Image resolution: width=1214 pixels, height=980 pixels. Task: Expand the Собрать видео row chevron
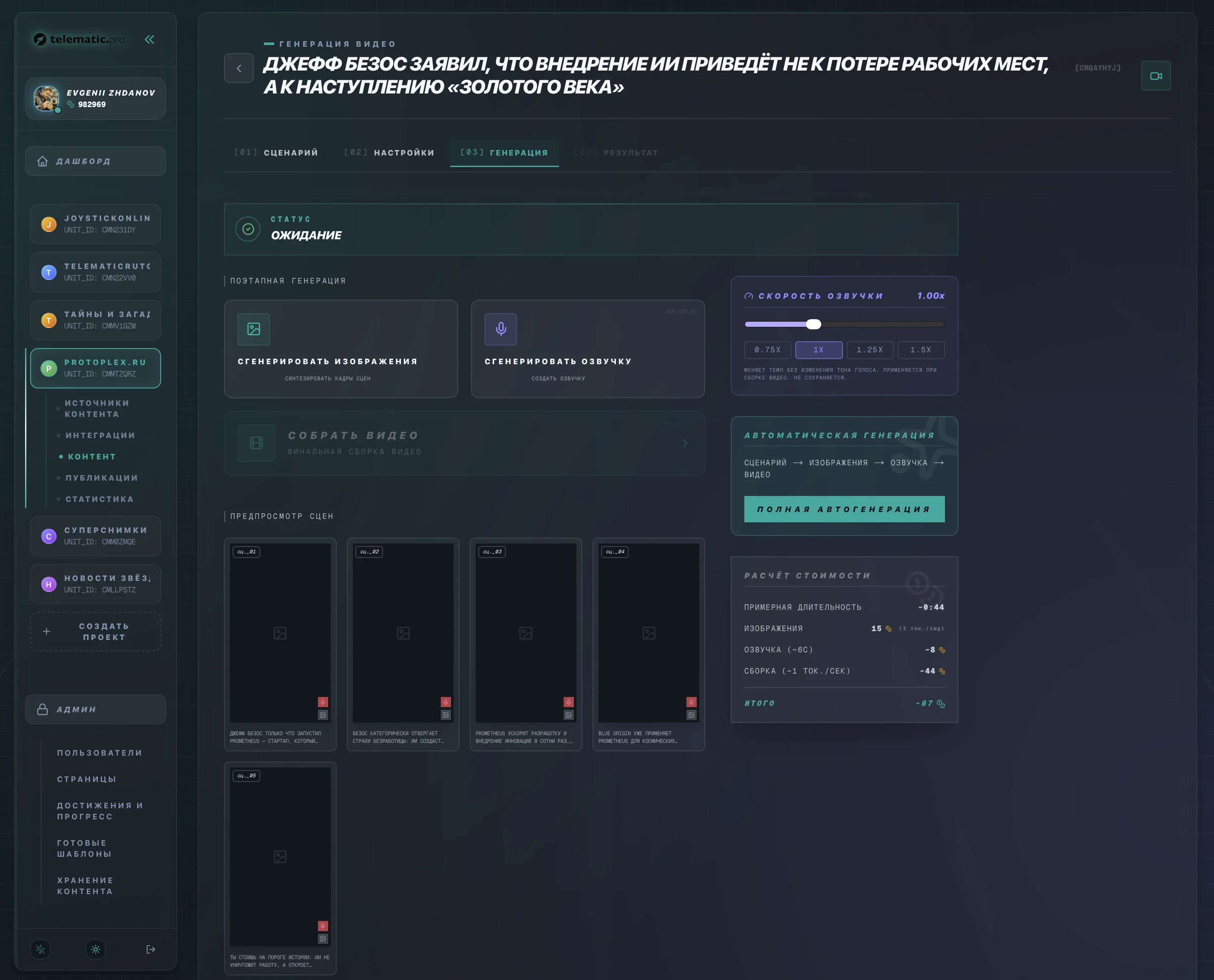684,443
